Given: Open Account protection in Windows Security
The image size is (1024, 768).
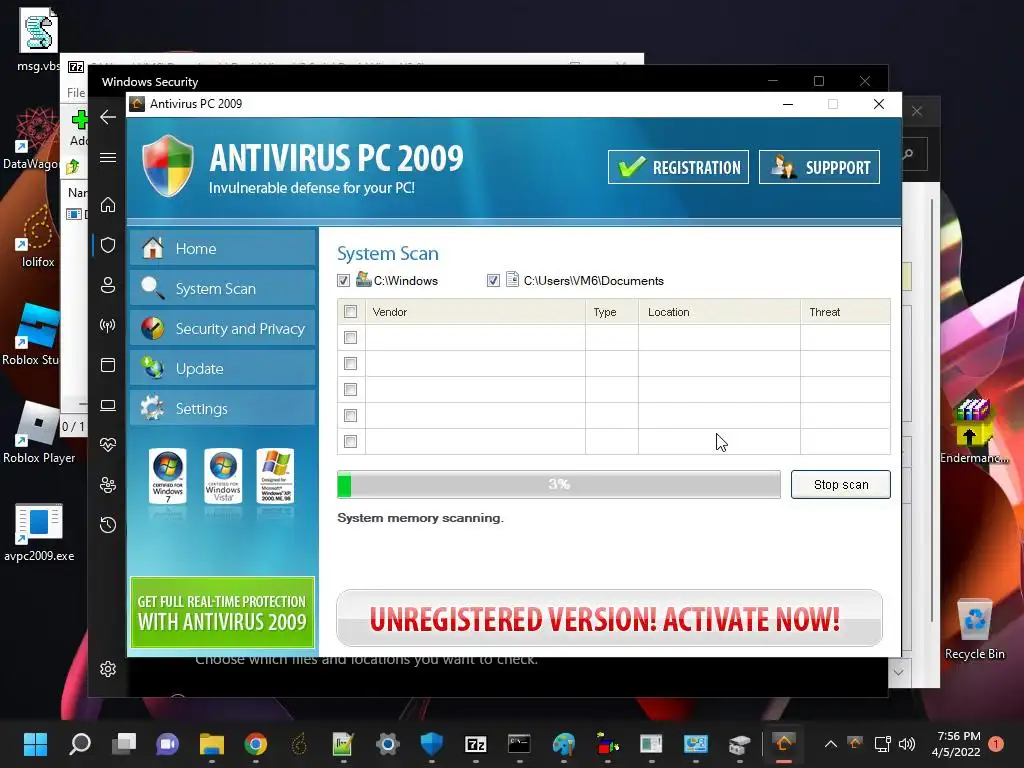Looking at the screenshot, I should [x=108, y=285].
